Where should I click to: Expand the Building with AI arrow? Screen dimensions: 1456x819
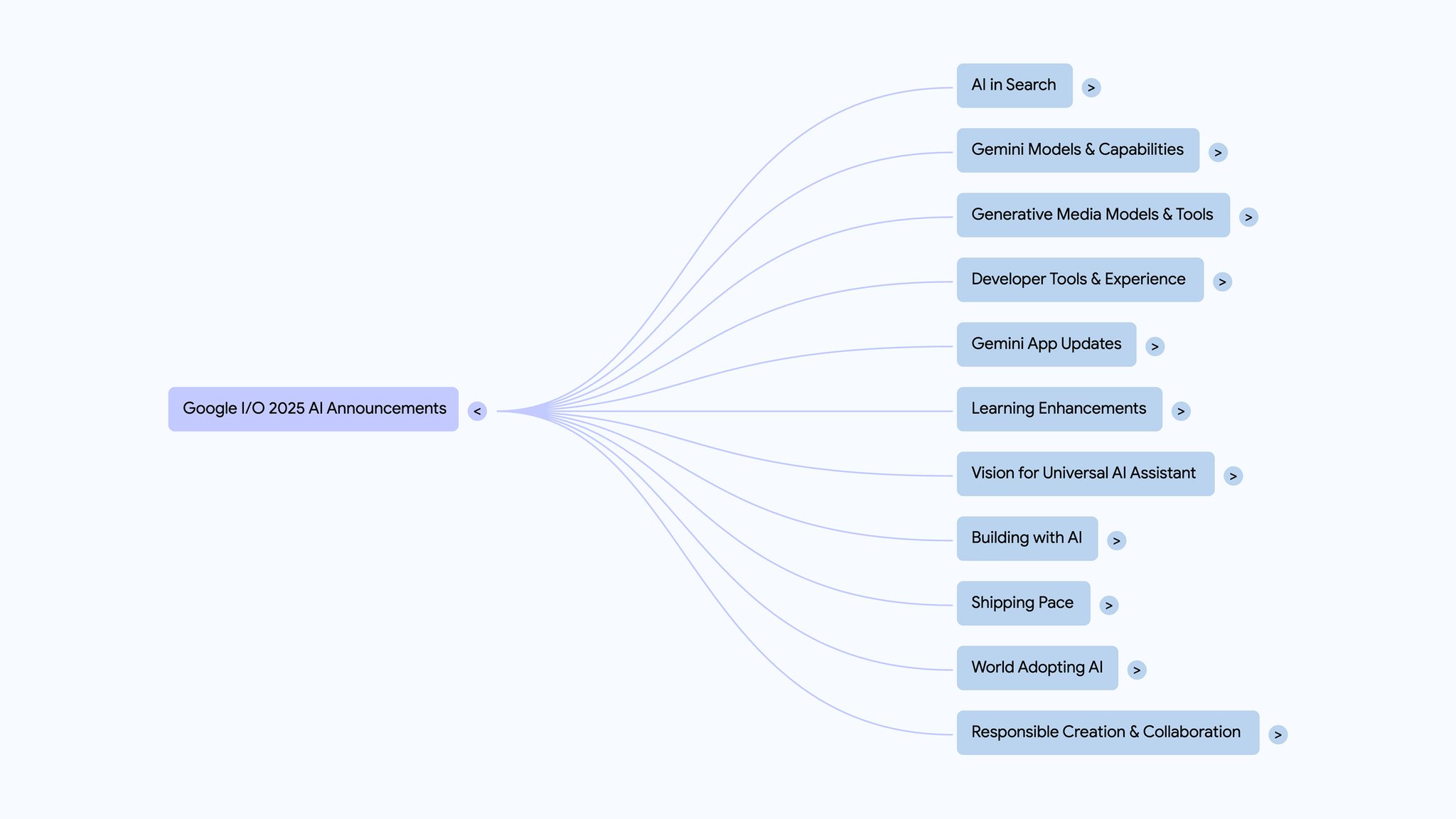pos(1116,540)
